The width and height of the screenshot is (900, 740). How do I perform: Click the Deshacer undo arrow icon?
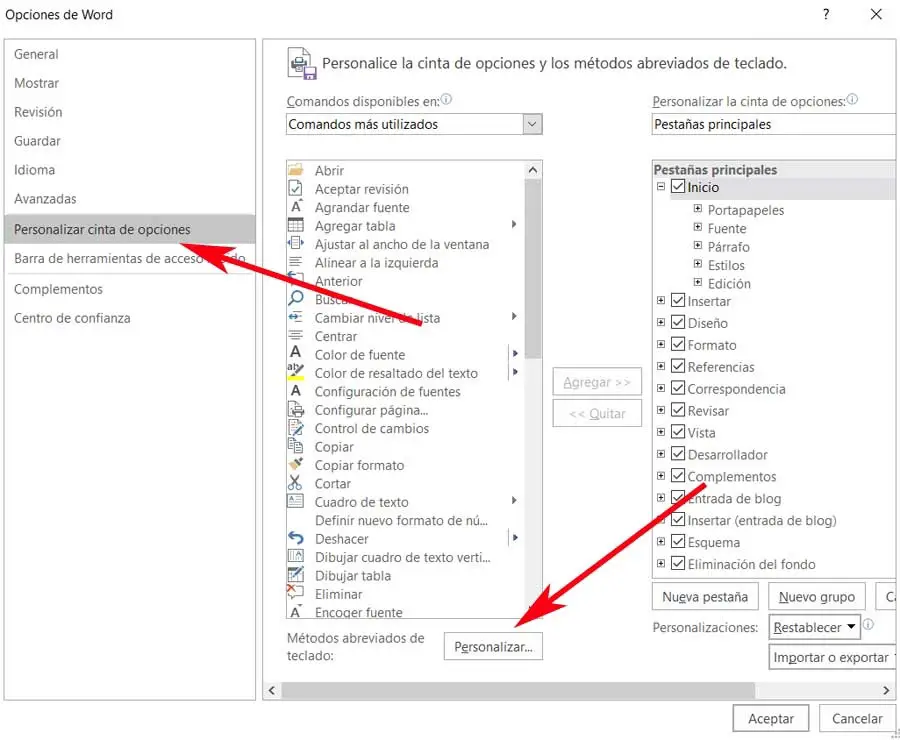[x=295, y=538]
